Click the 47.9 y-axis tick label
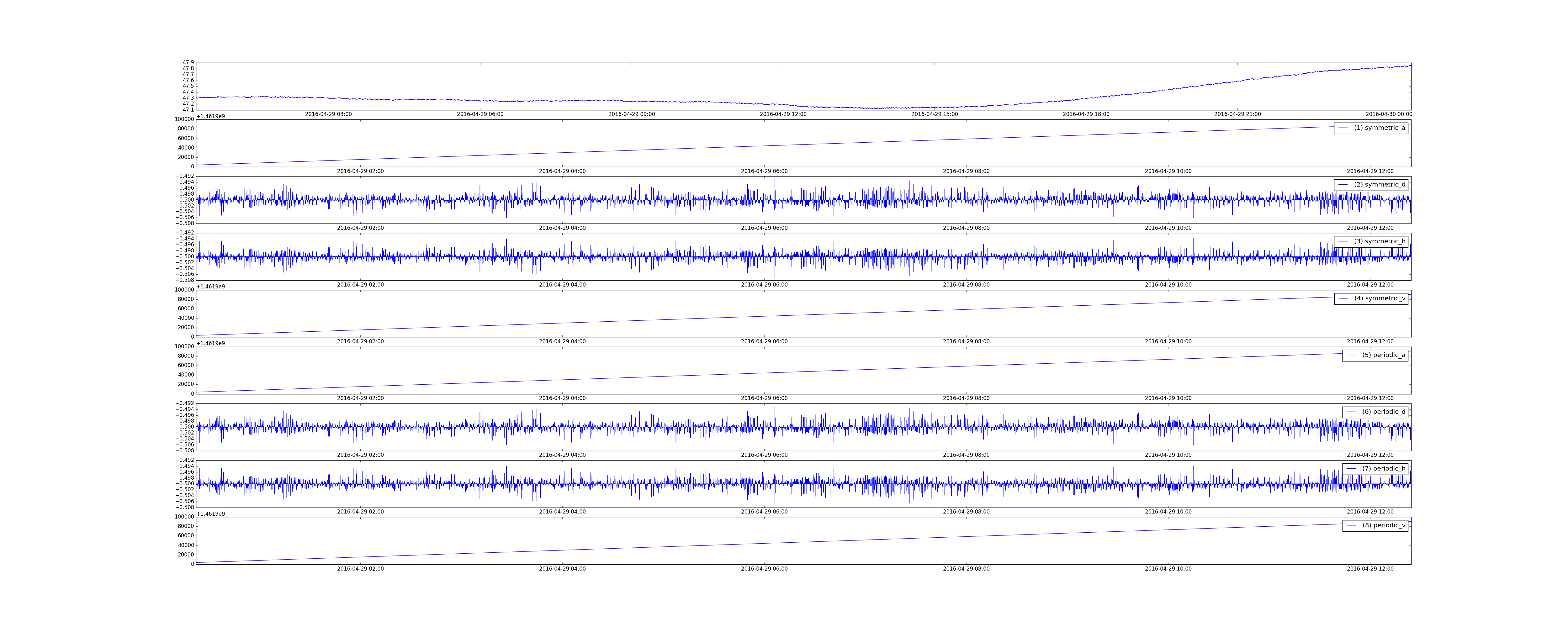The width and height of the screenshot is (1568, 627). point(188,63)
